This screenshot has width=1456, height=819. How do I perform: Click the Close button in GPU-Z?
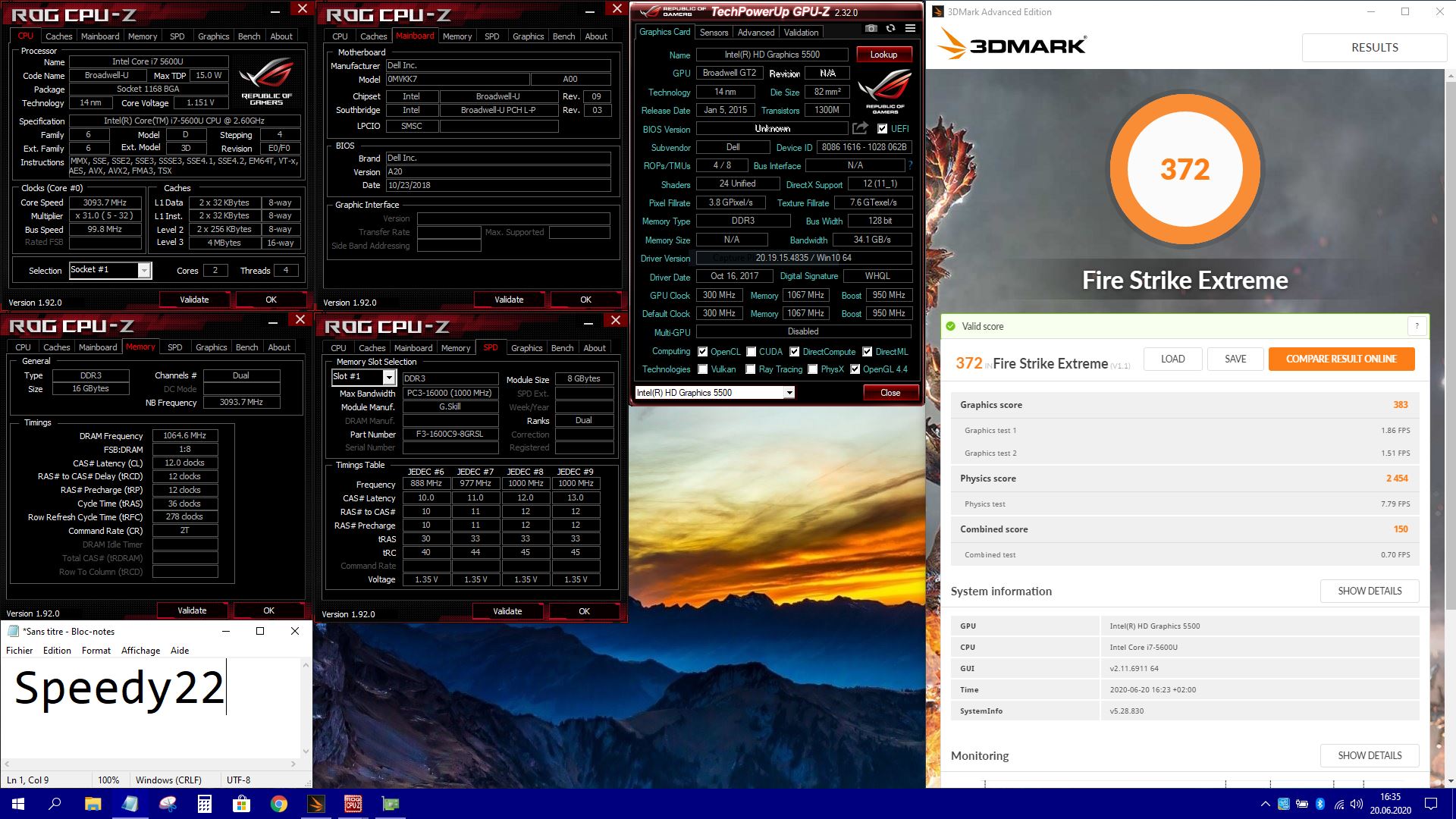(x=890, y=392)
